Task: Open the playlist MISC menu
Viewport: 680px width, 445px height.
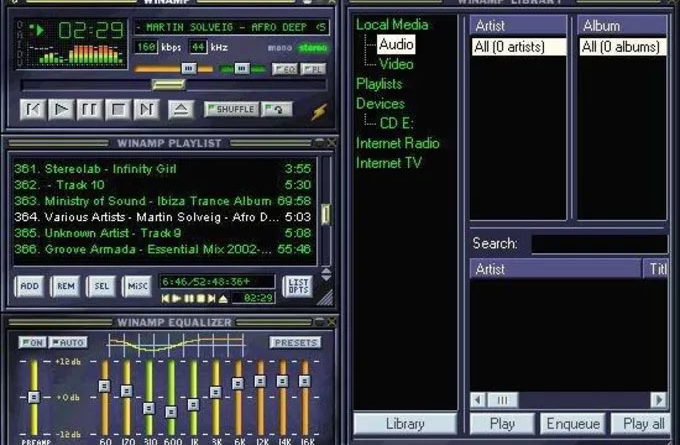Action: [x=137, y=286]
